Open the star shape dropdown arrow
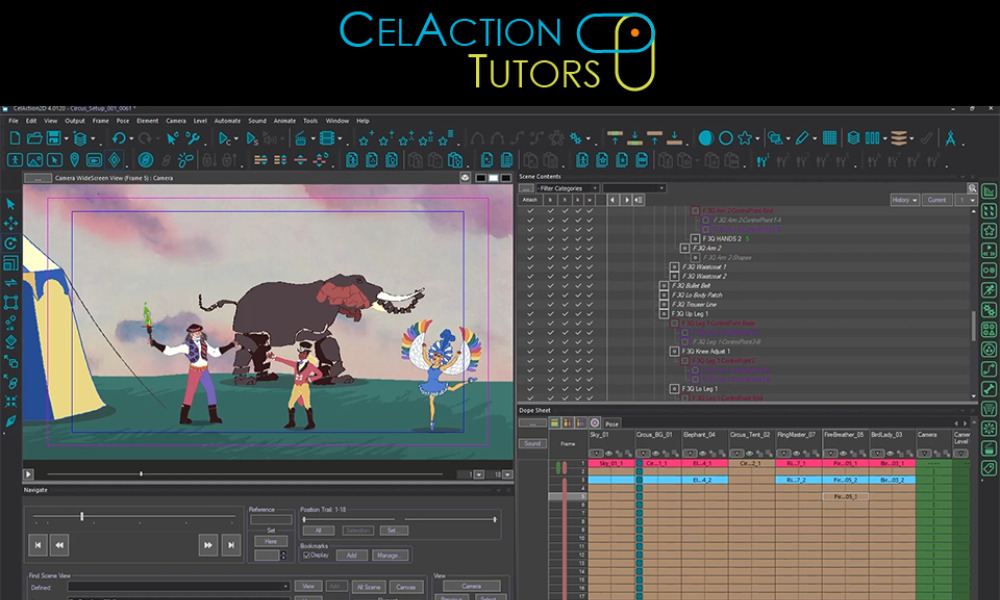This screenshot has width=1000, height=600. coord(757,138)
